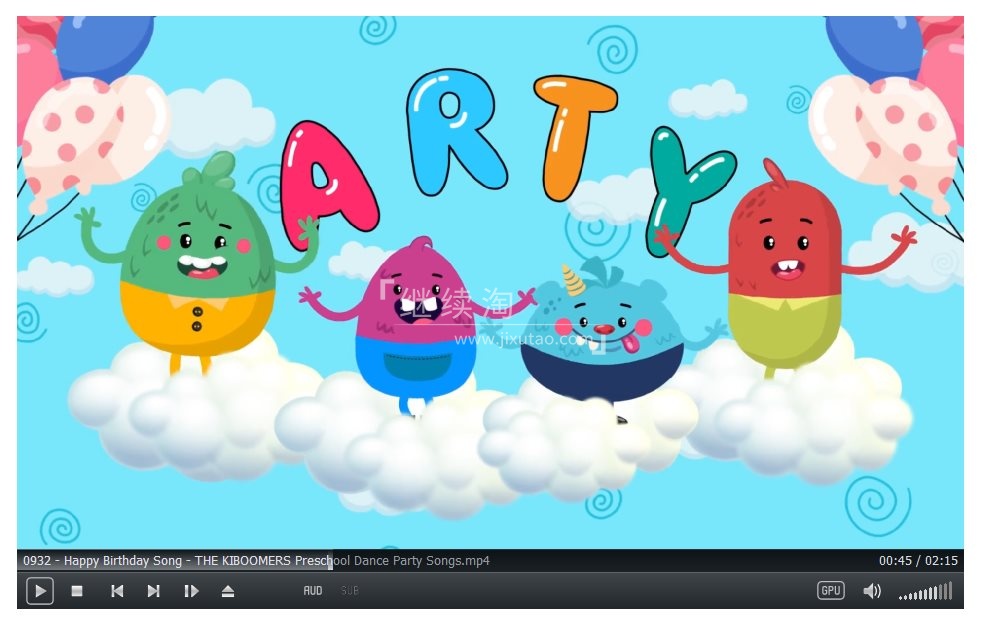Skip to the next file

point(153,591)
